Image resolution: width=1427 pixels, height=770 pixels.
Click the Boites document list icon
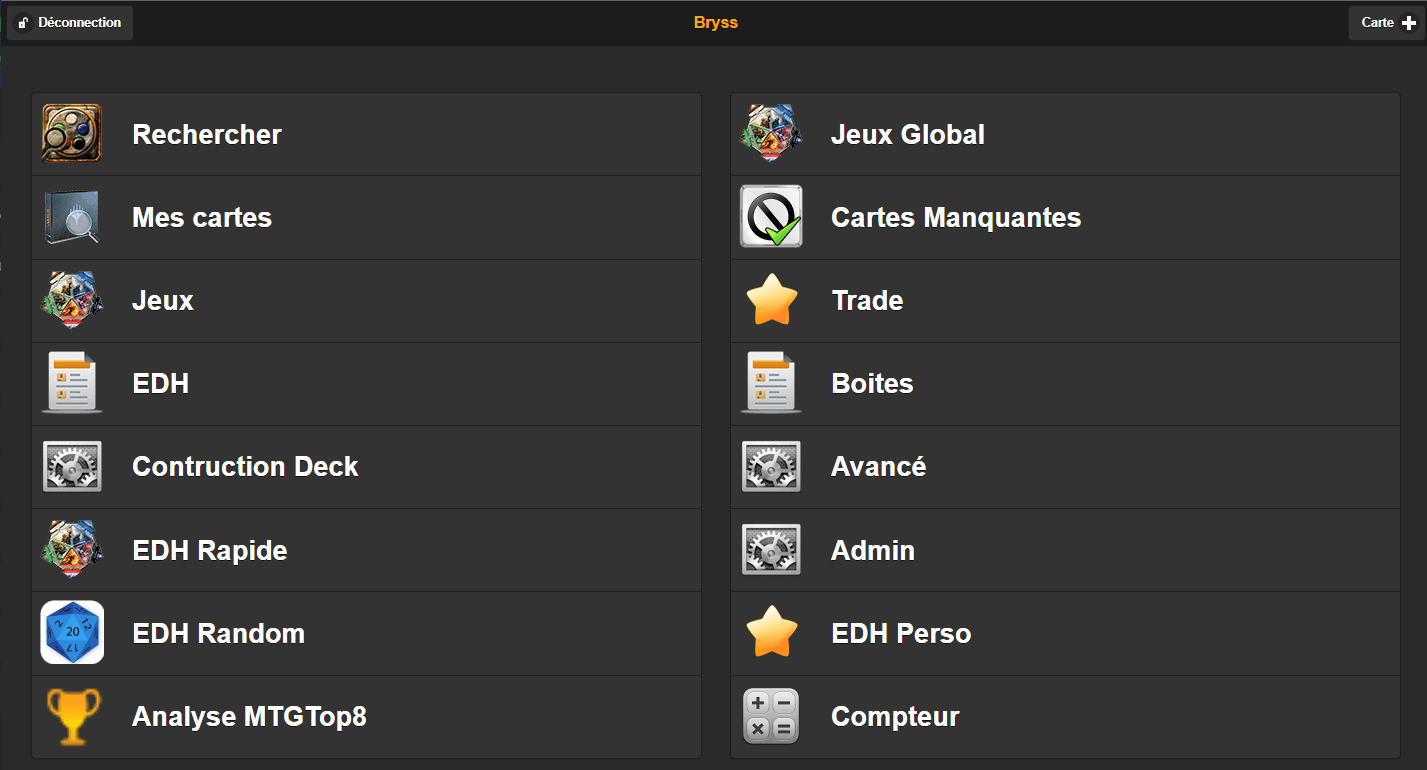pos(771,383)
